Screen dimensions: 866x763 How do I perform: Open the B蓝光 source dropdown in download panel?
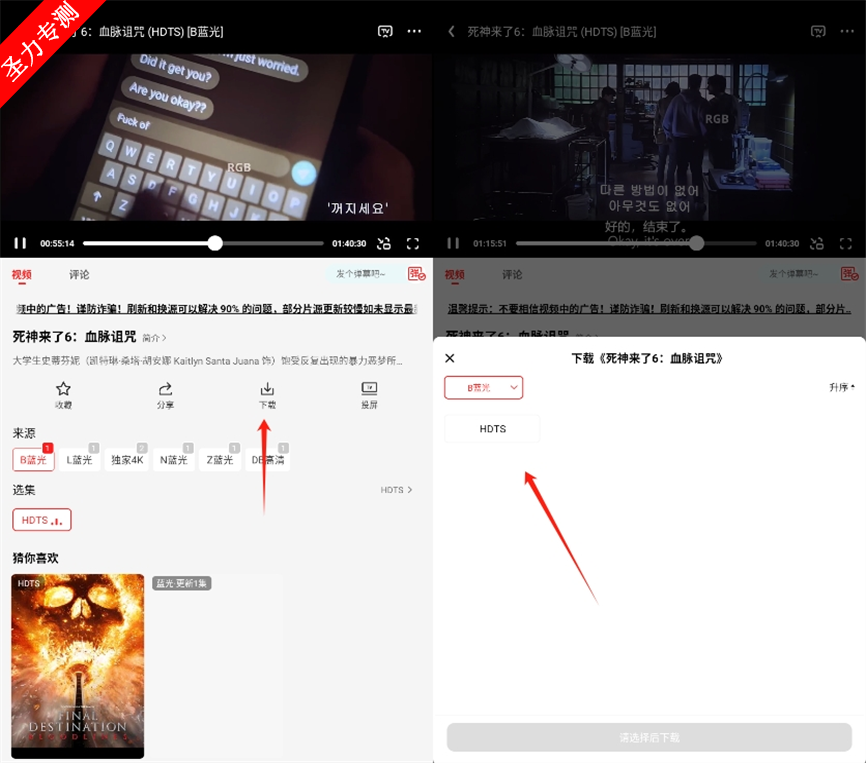[x=483, y=388]
